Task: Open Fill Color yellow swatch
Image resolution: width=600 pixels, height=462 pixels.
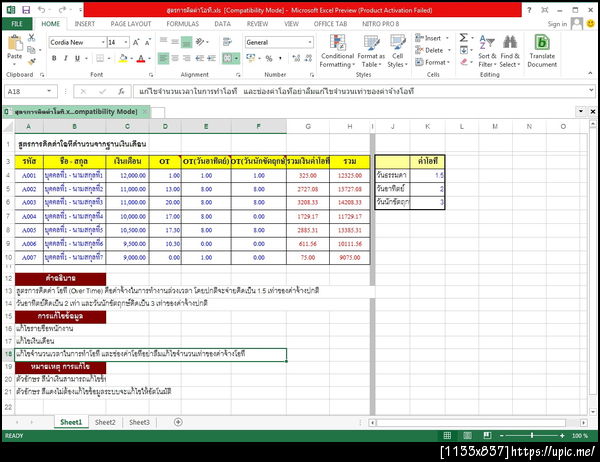Action: pyautogui.click(x=123, y=58)
